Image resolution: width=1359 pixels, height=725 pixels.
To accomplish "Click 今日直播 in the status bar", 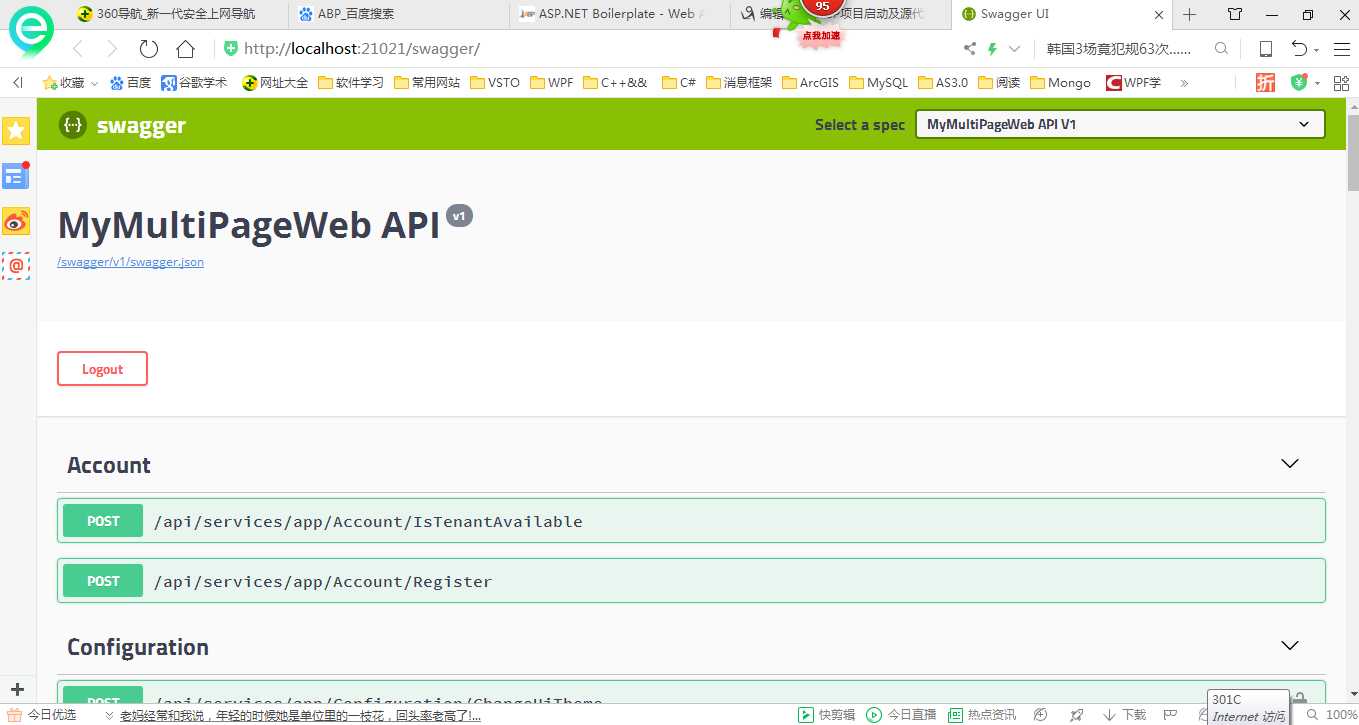I will click(x=901, y=714).
